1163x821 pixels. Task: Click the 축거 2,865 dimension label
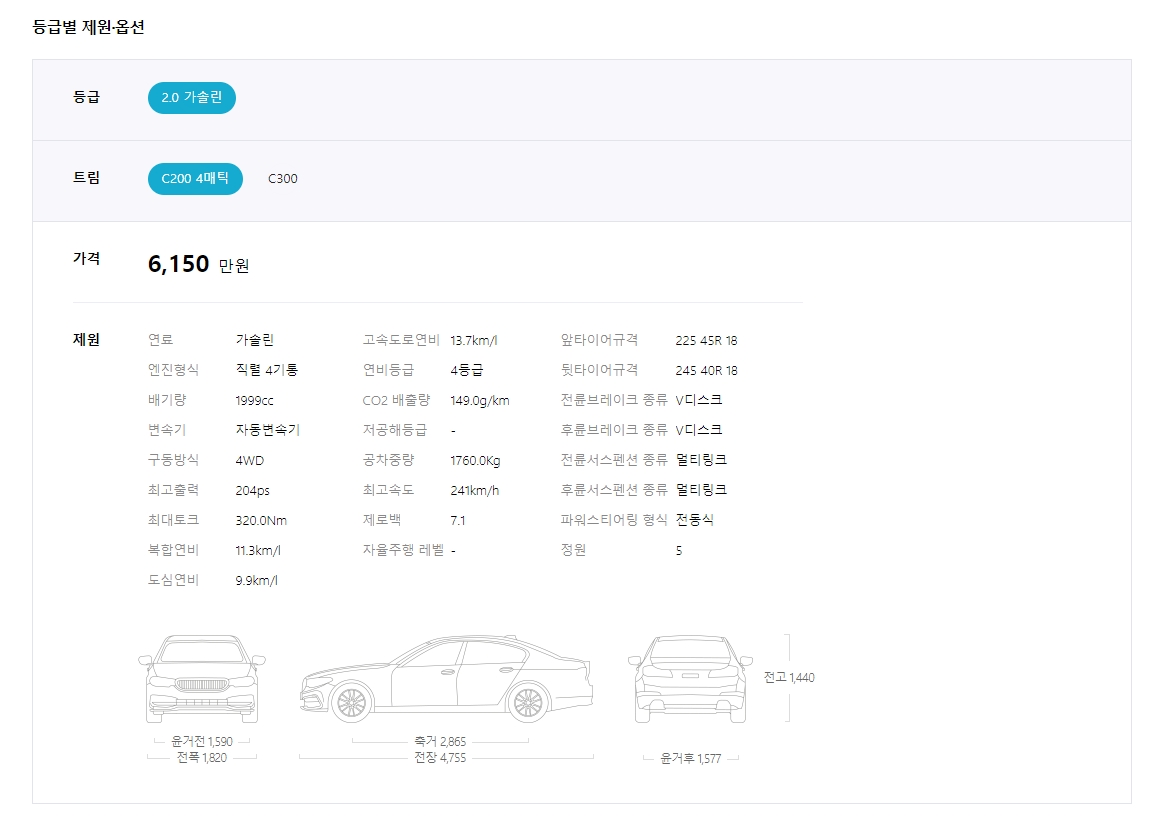point(440,742)
